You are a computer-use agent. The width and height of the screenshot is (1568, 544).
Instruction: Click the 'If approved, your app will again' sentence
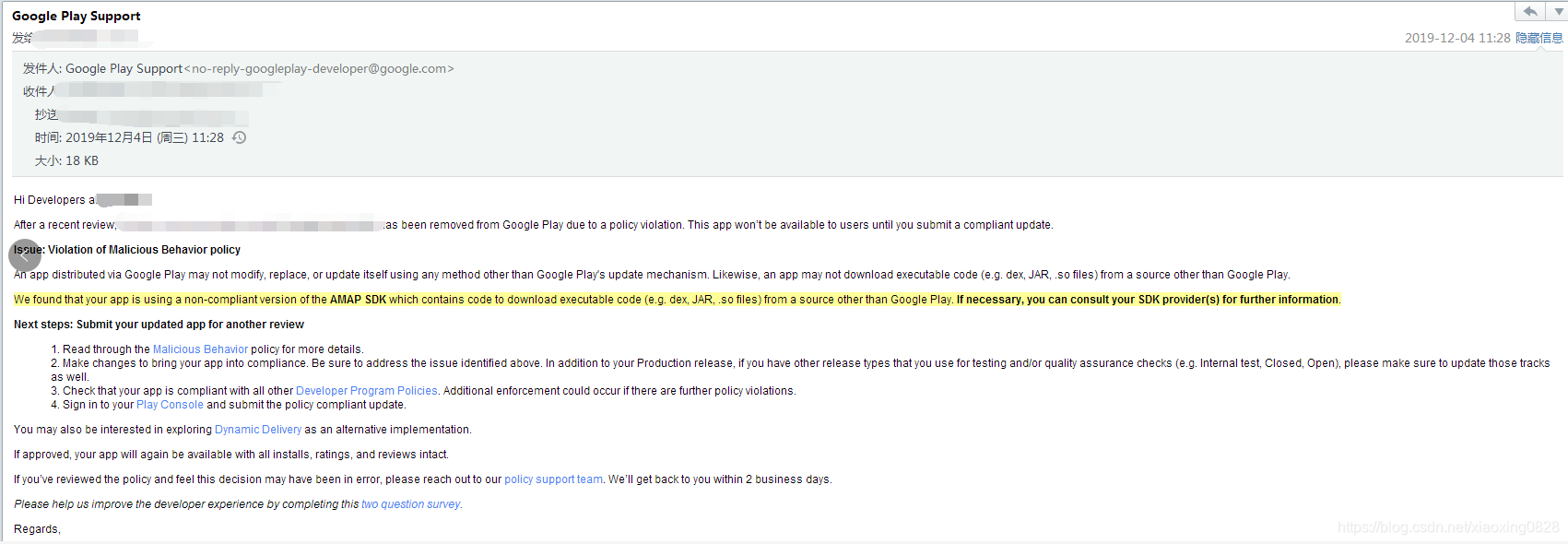pyautogui.click(x=231, y=455)
